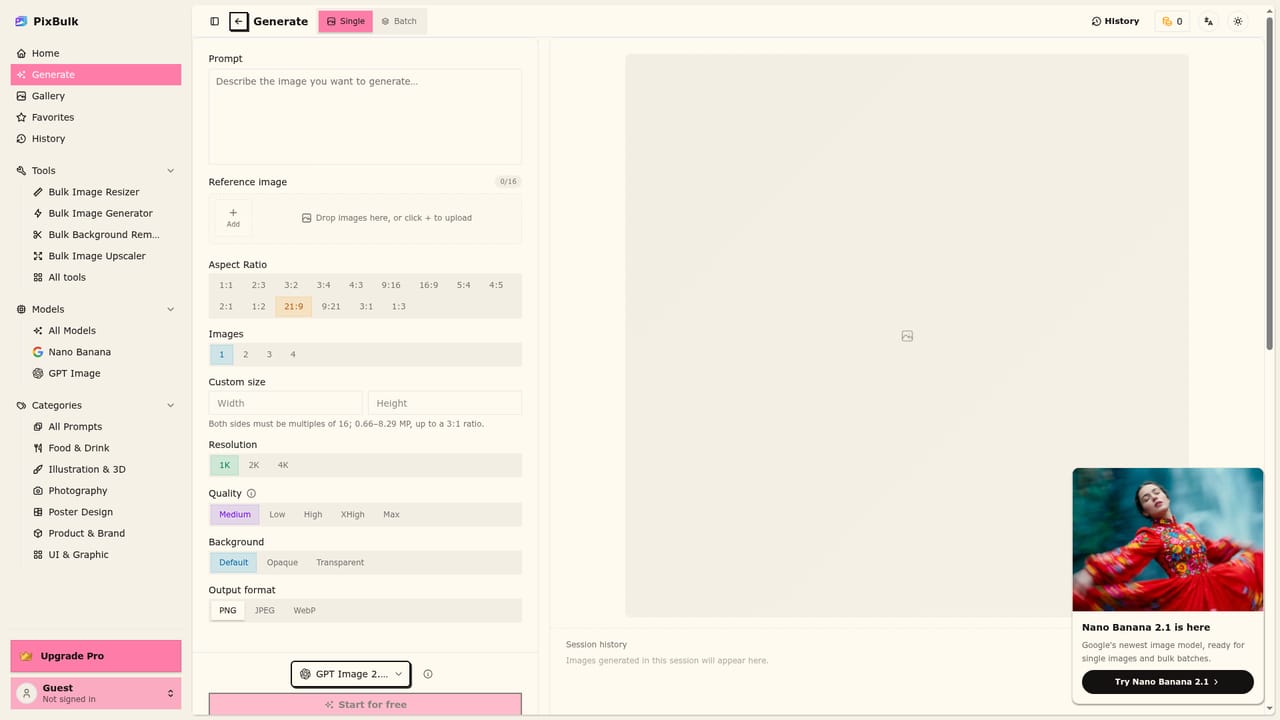Click the Upgrade Pro button
This screenshot has height=720, width=1280.
[x=96, y=656]
